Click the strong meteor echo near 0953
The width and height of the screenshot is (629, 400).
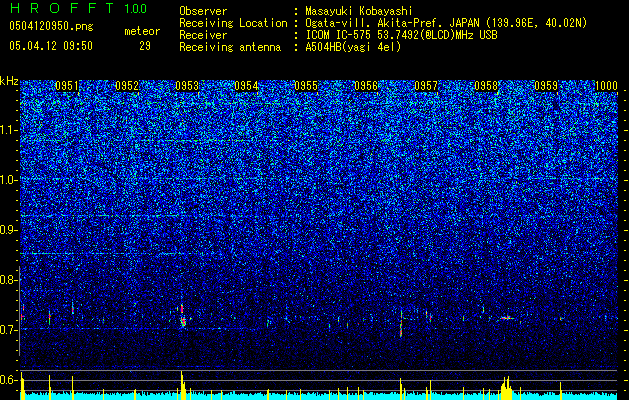[183, 316]
